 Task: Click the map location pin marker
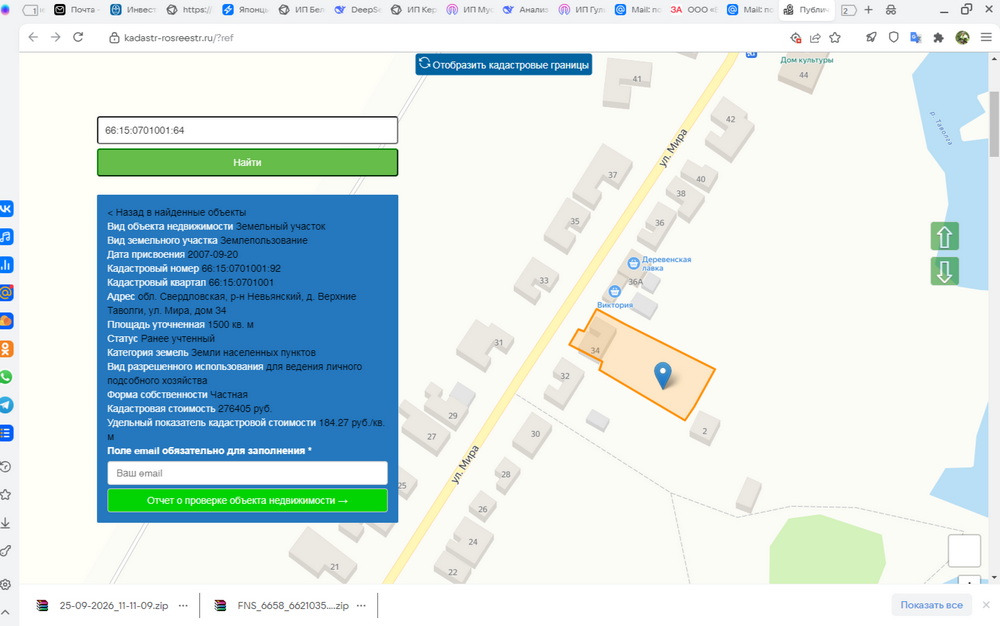[x=663, y=375]
